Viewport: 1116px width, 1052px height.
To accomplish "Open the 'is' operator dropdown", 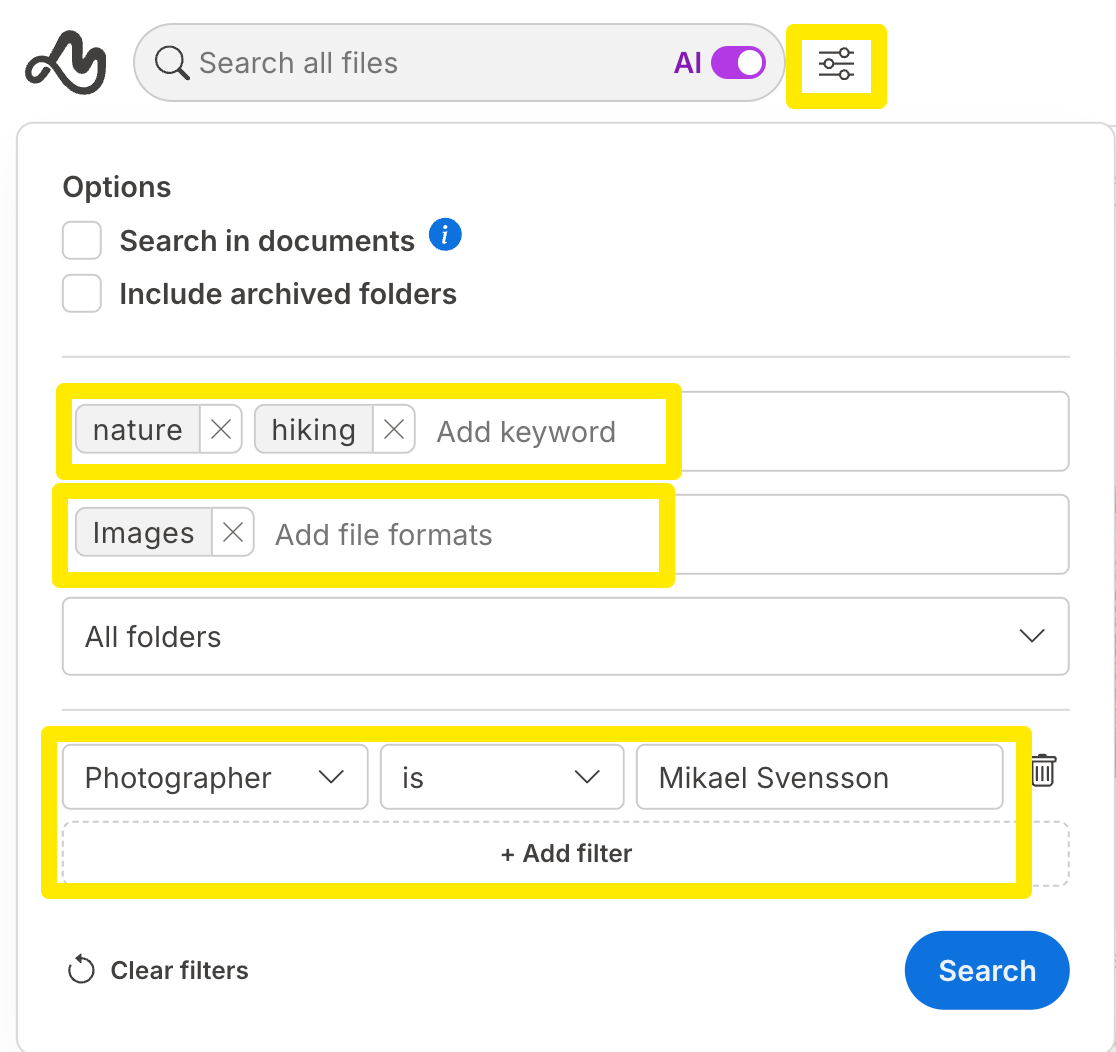I will pos(501,777).
